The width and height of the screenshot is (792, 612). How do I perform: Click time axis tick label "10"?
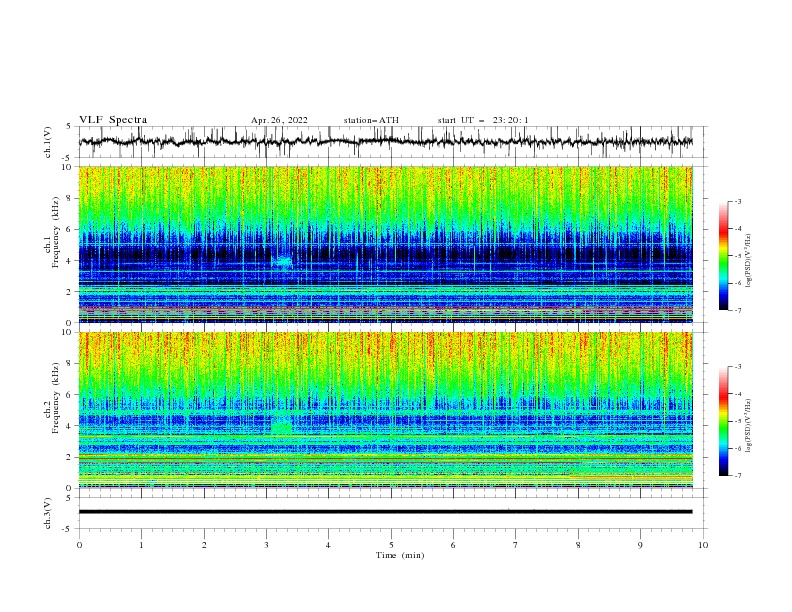703,545
